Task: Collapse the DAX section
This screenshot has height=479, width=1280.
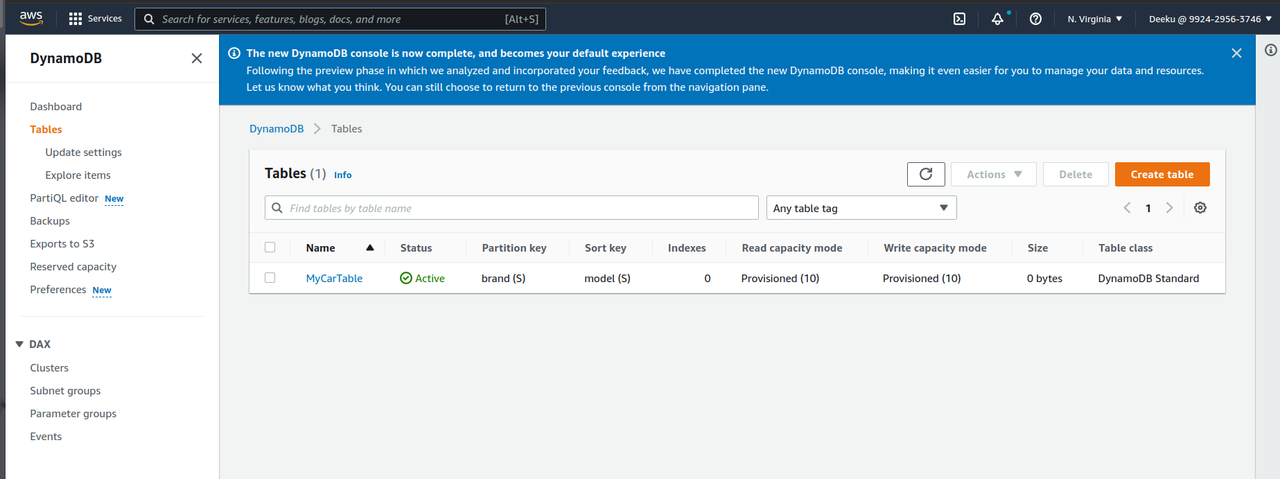Action: (19, 344)
